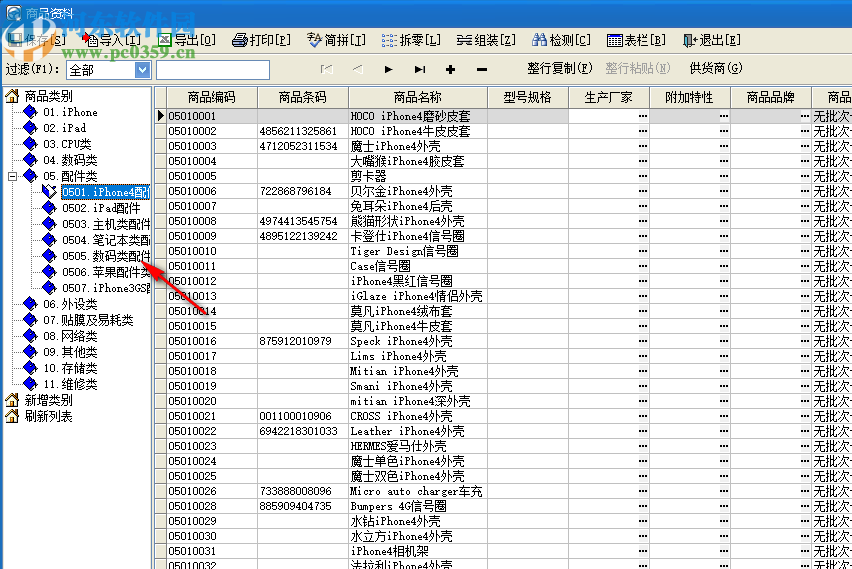Viewport: 852px width, 569px height.
Task: Select 02. iPad category
Action: point(65,128)
